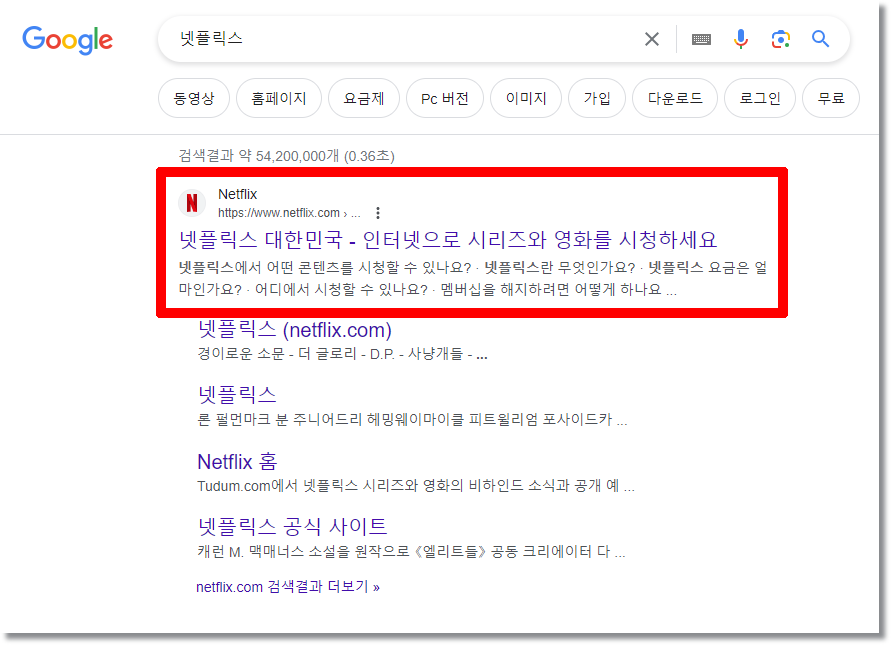Click description starting 론 펄먼마크 분

click(x=412, y=420)
